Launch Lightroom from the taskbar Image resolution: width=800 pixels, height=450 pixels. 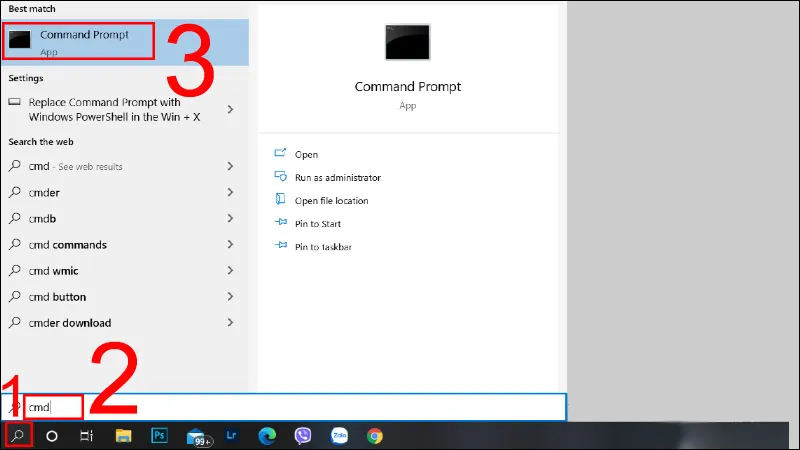(x=231, y=436)
